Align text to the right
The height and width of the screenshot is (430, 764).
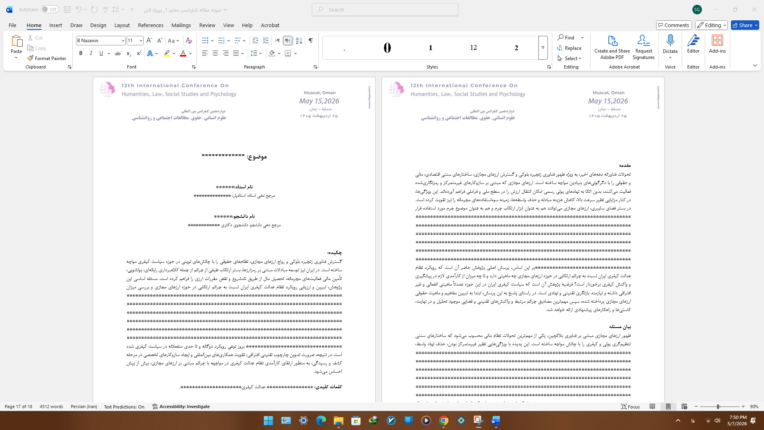pyautogui.click(x=226, y=54)
